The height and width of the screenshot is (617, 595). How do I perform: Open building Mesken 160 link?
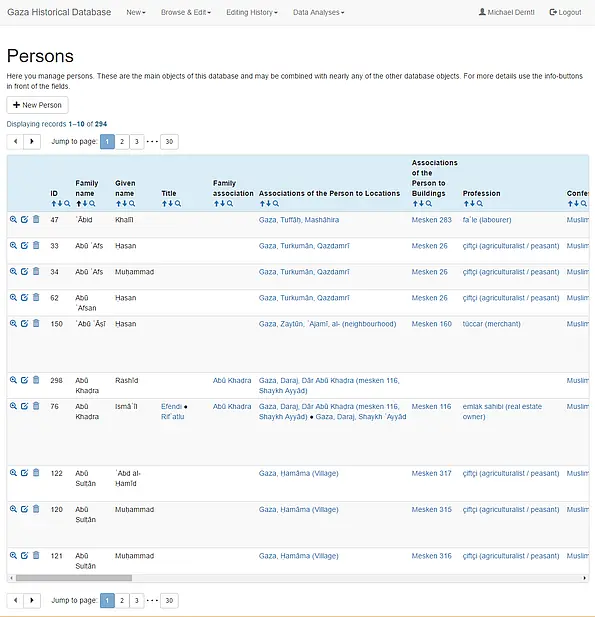(431, 324)
